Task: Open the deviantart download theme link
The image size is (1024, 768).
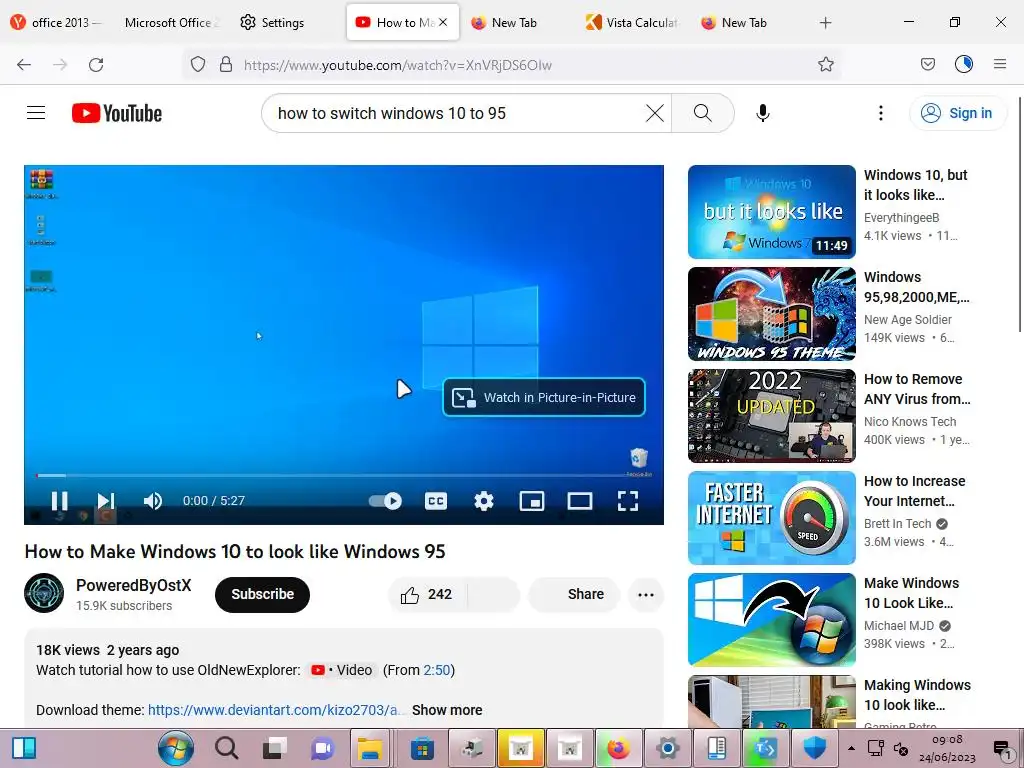Action: (276, 710)
